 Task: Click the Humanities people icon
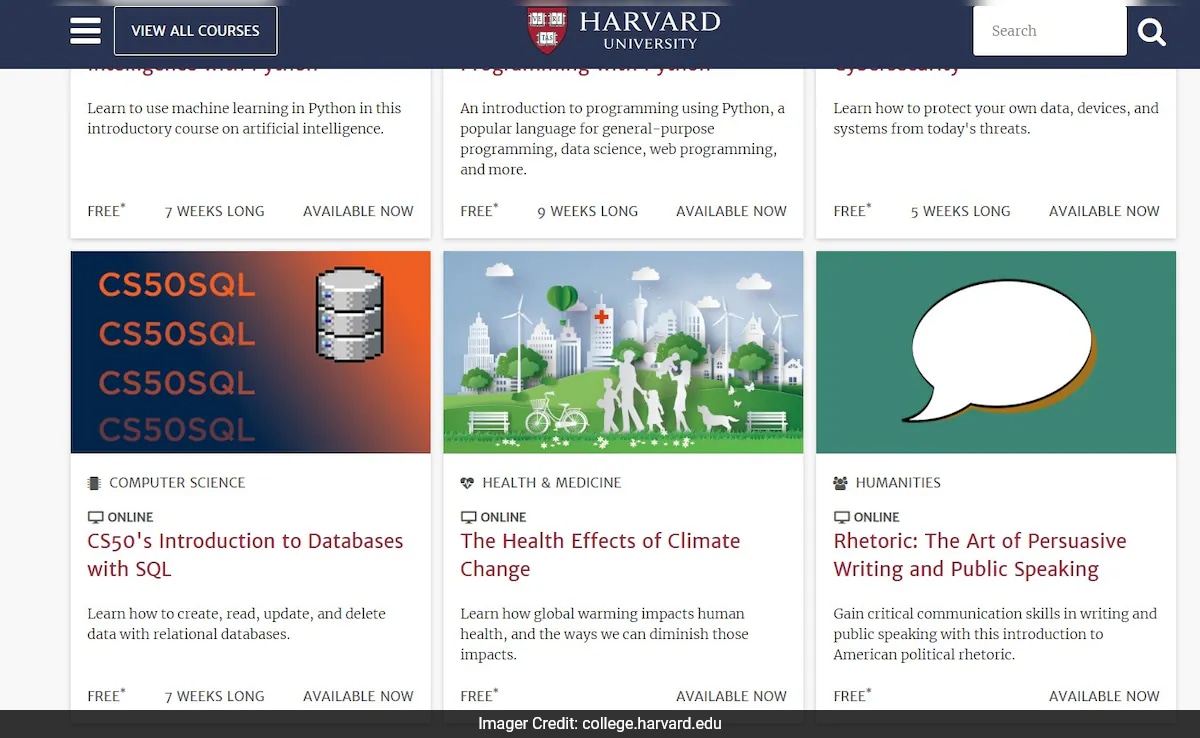point(840,483)
